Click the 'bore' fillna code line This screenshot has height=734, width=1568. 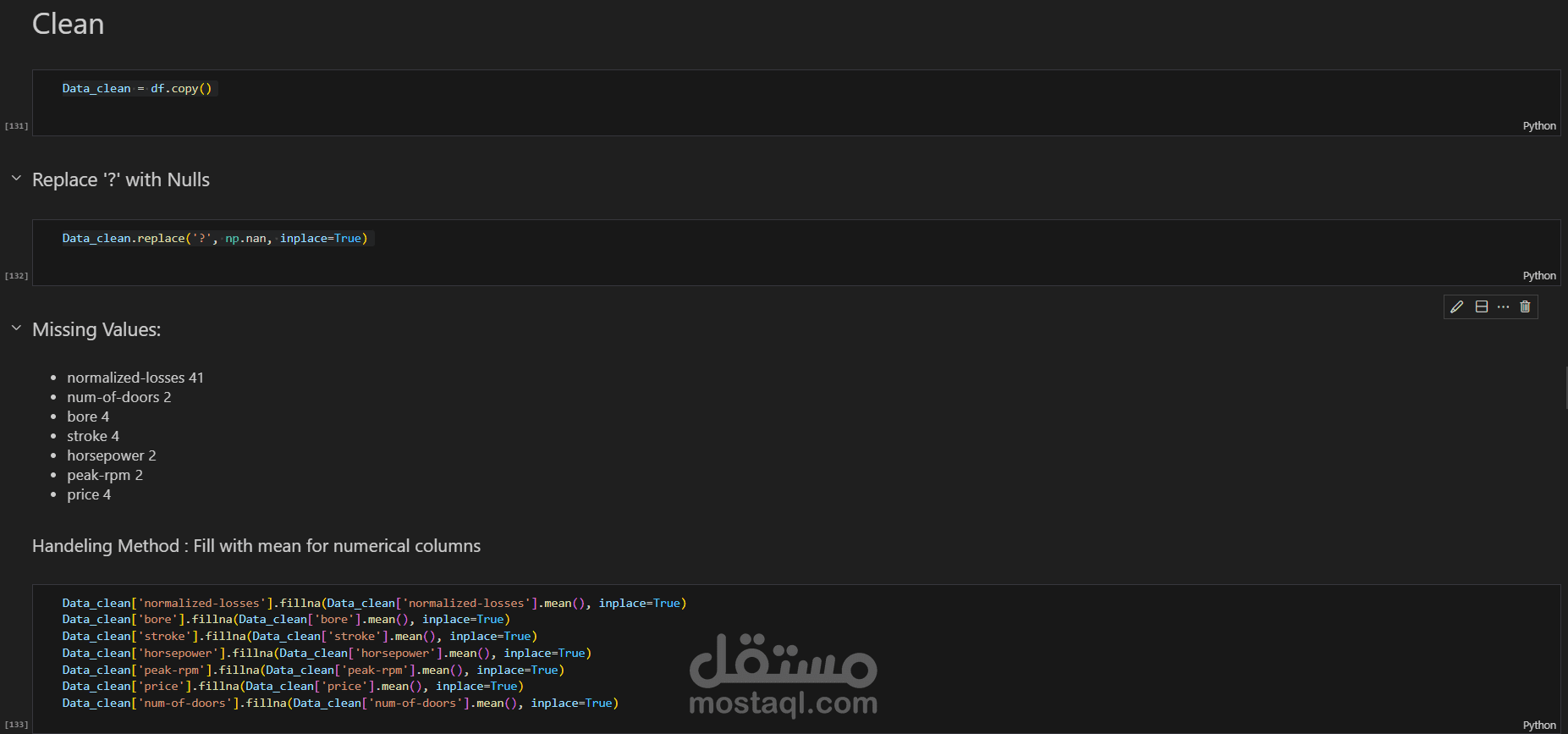click(286, 620)
